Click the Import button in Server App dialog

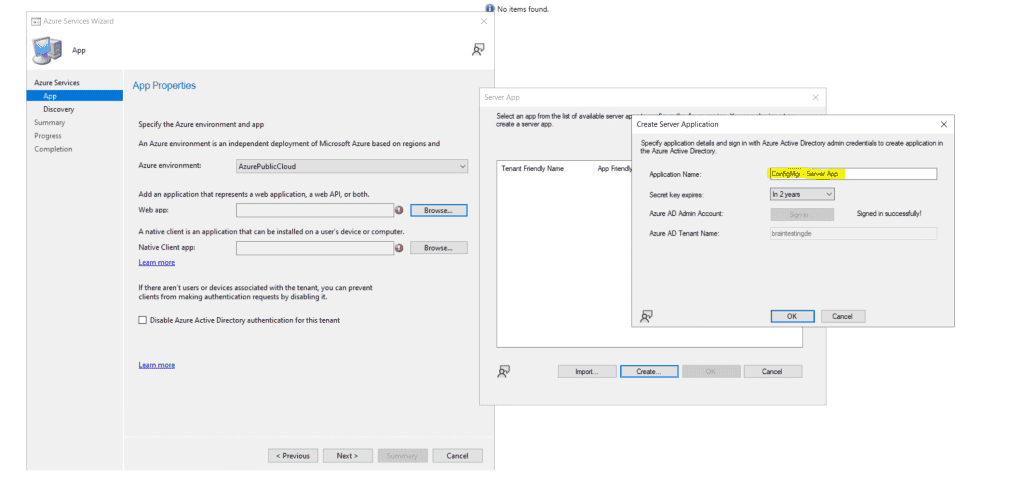tap(587, 371)
